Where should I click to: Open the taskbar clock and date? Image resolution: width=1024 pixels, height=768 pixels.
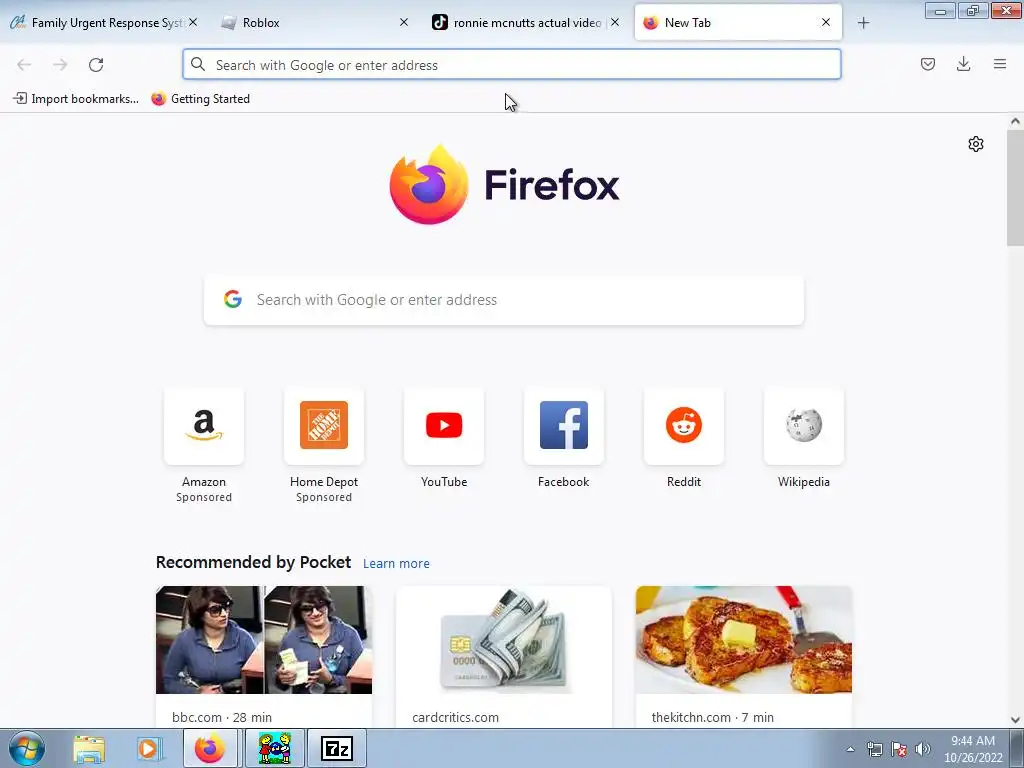click(973, 749)
